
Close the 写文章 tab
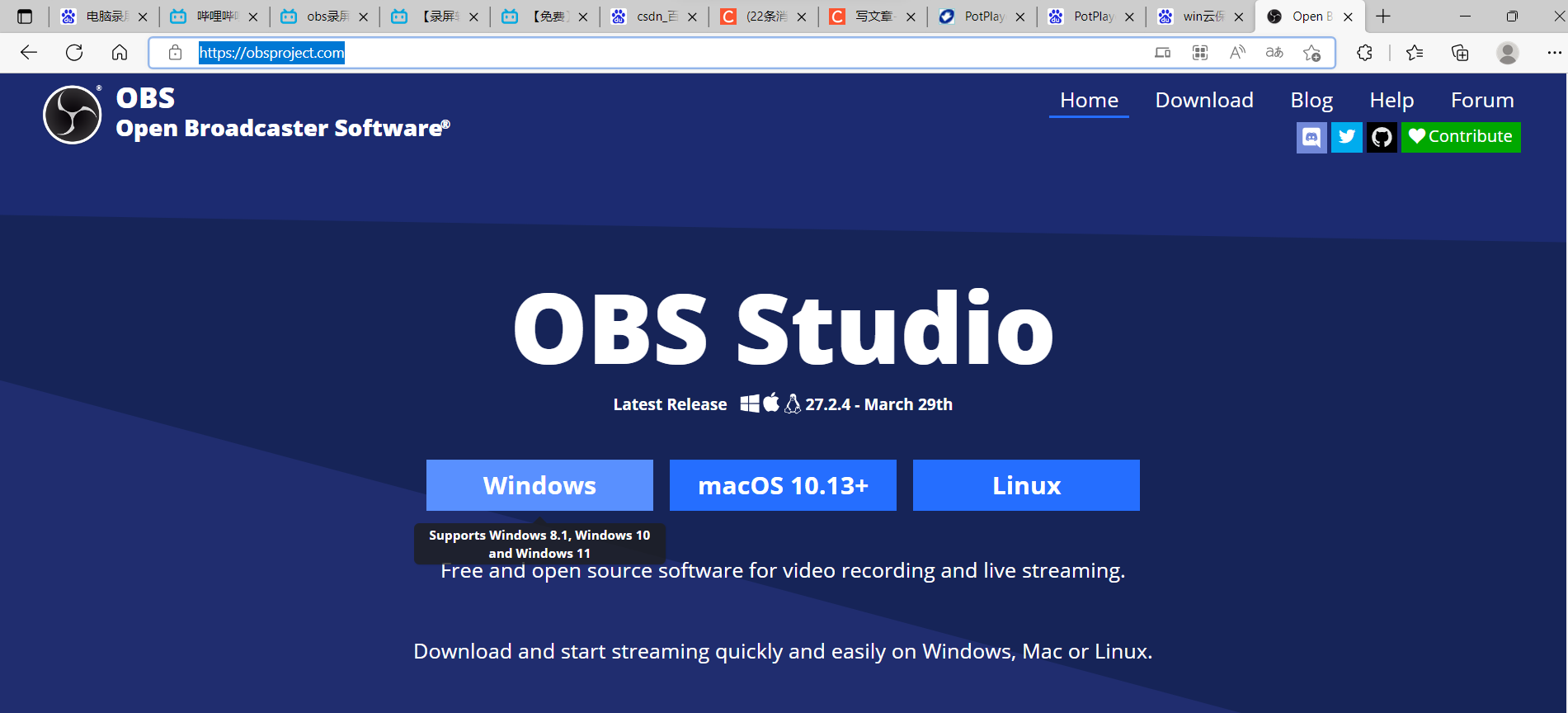(x=911, y=17)
